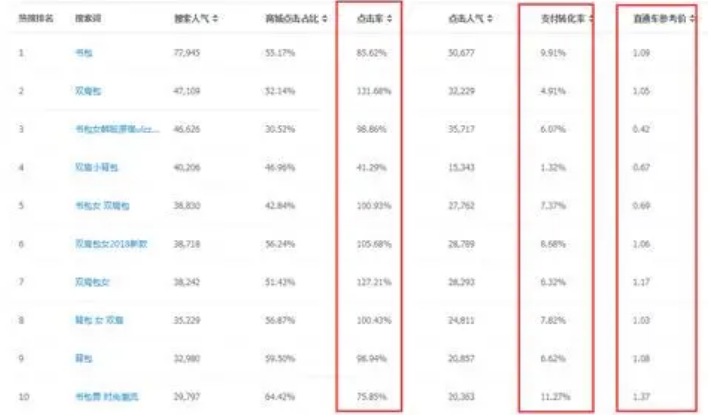Open the 双肩包女2018新款 keyword link

point(111,244)
